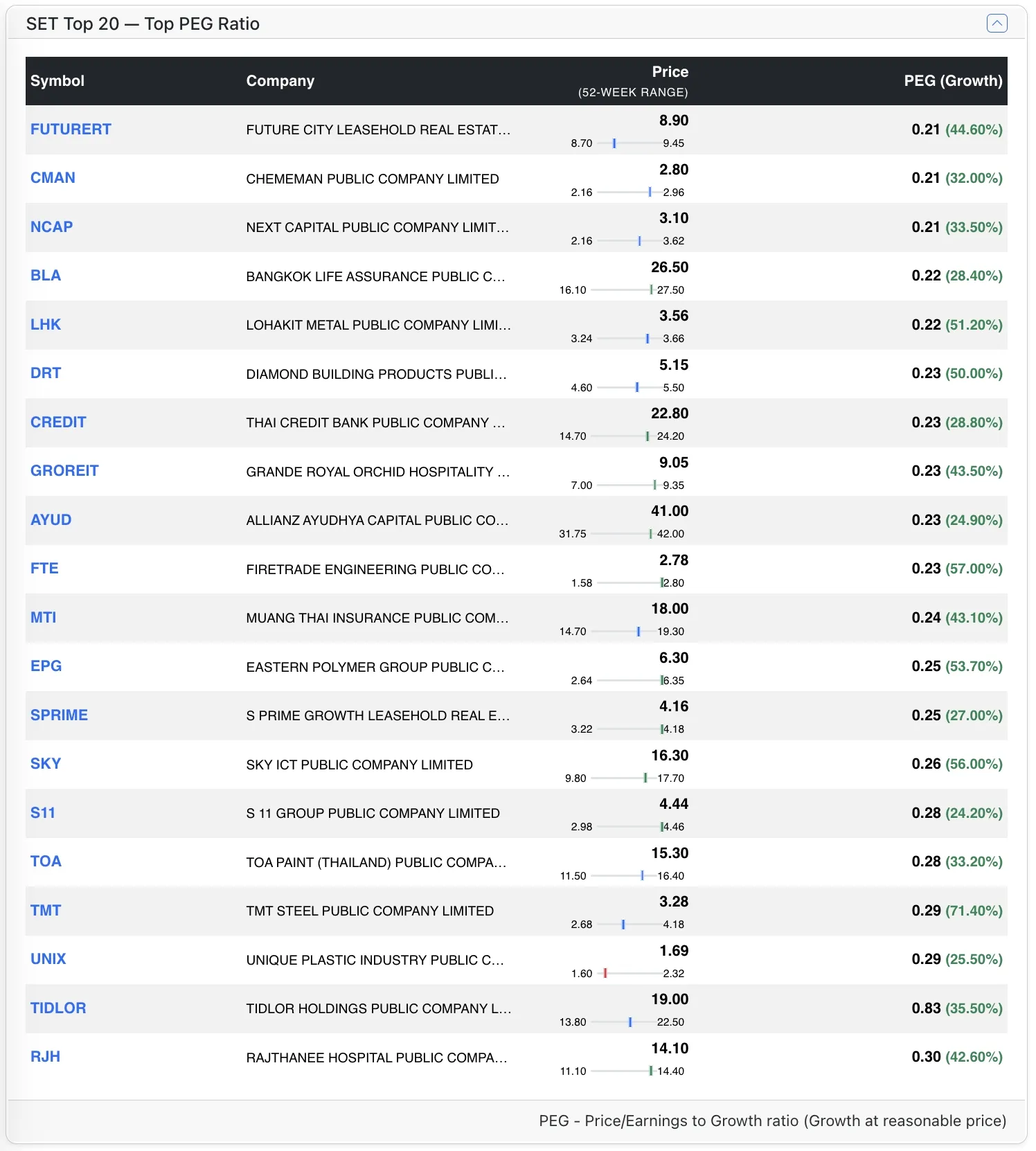The width and height of the screenshot is (1036, 1151).
Task: Click company name S 11 GROUP PUBLIC COMPANY LIMITED
Action: pos(373,813)
